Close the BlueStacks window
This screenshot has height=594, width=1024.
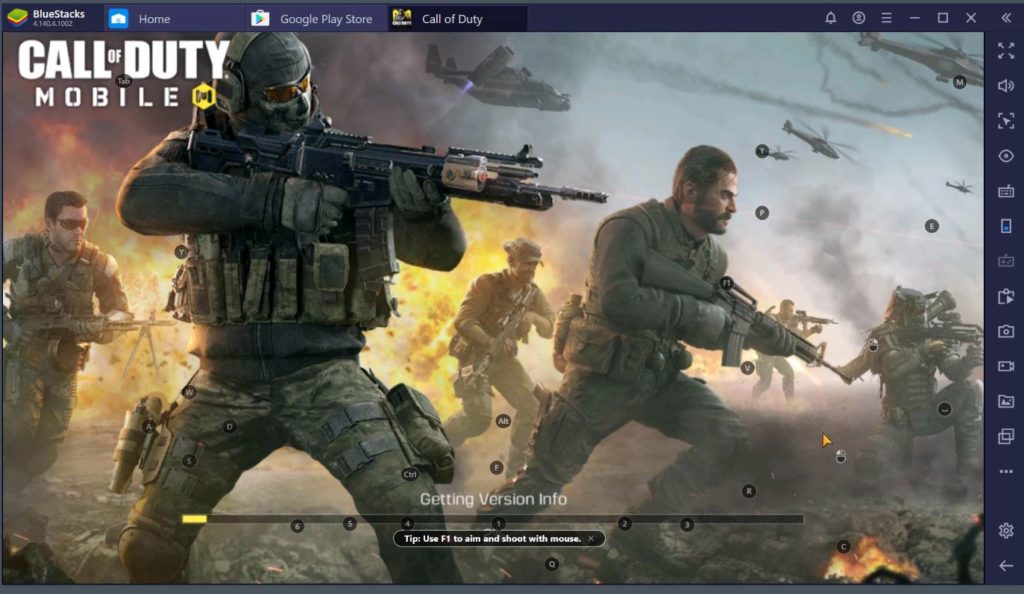[971, 18]
